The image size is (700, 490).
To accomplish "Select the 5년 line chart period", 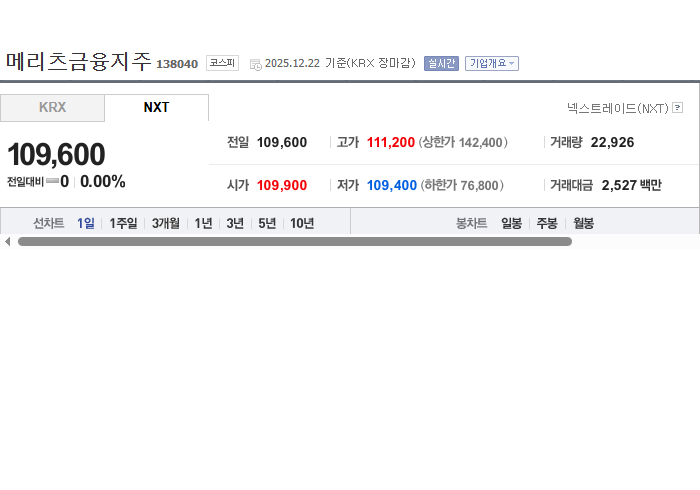I will [x=267, y=223].
